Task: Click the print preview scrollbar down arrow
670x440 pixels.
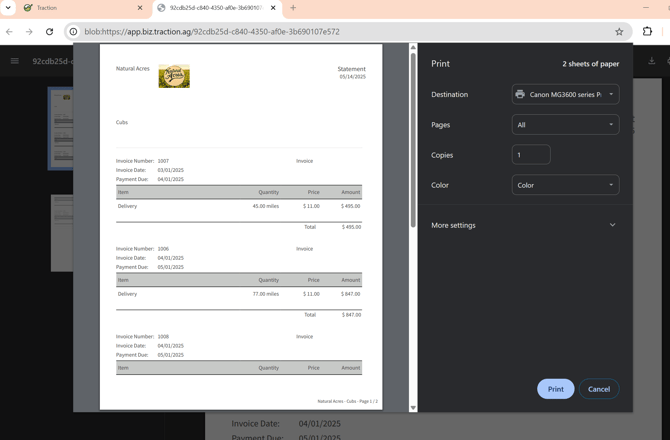Action: click(x=413, y=407)
